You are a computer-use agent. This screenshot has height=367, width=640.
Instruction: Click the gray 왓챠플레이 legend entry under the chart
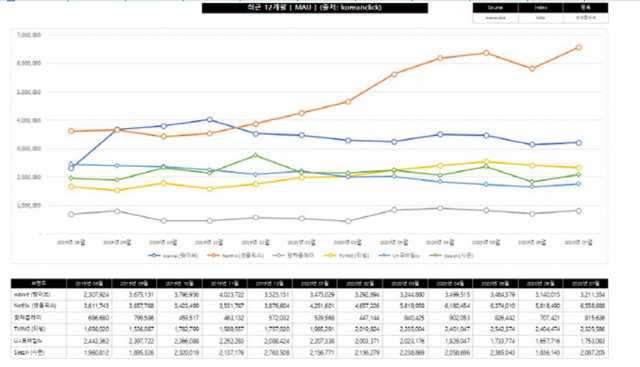293,256
